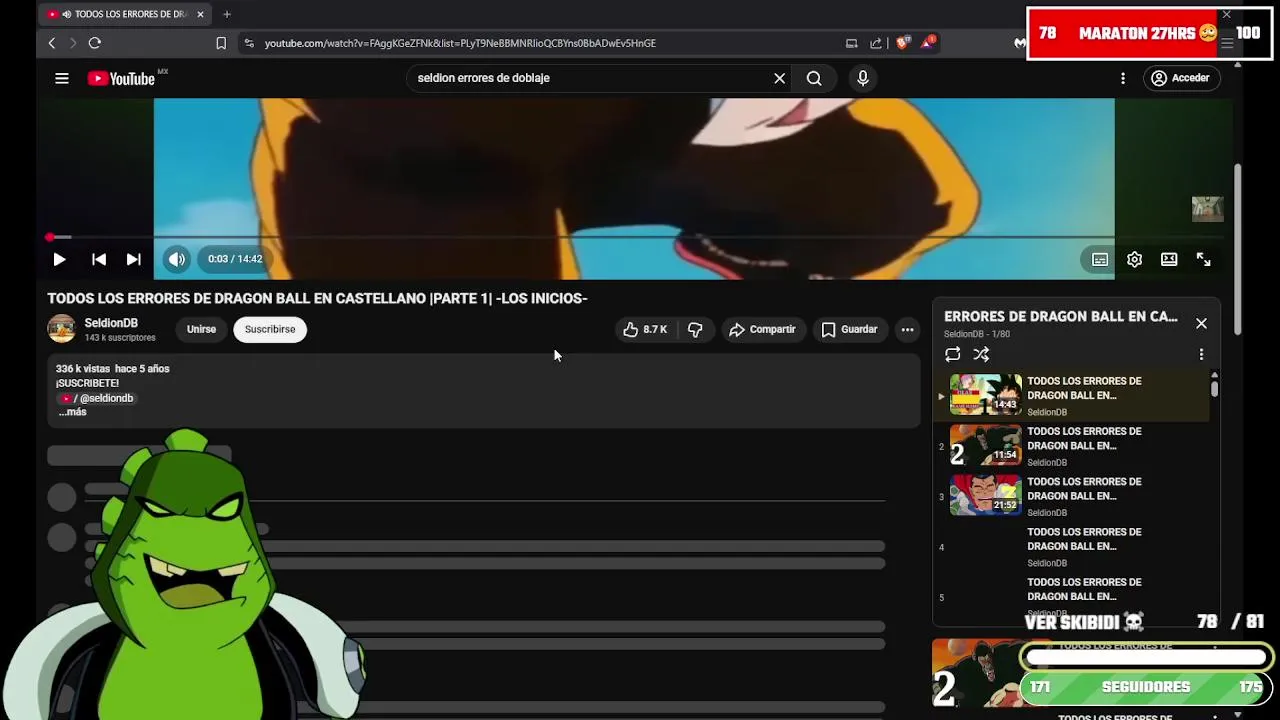Toggle playlist loop
1280x720 pixels.
(953, 354)
